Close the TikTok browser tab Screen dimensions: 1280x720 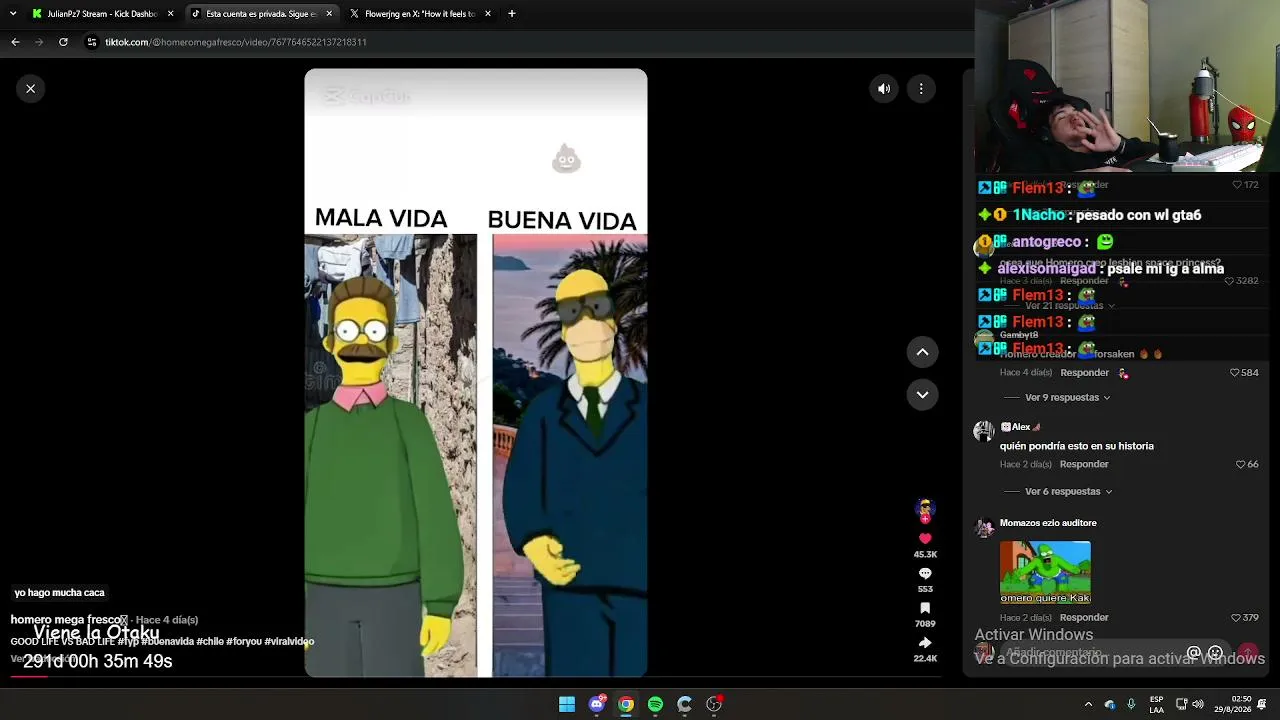(x=328, y=14)
